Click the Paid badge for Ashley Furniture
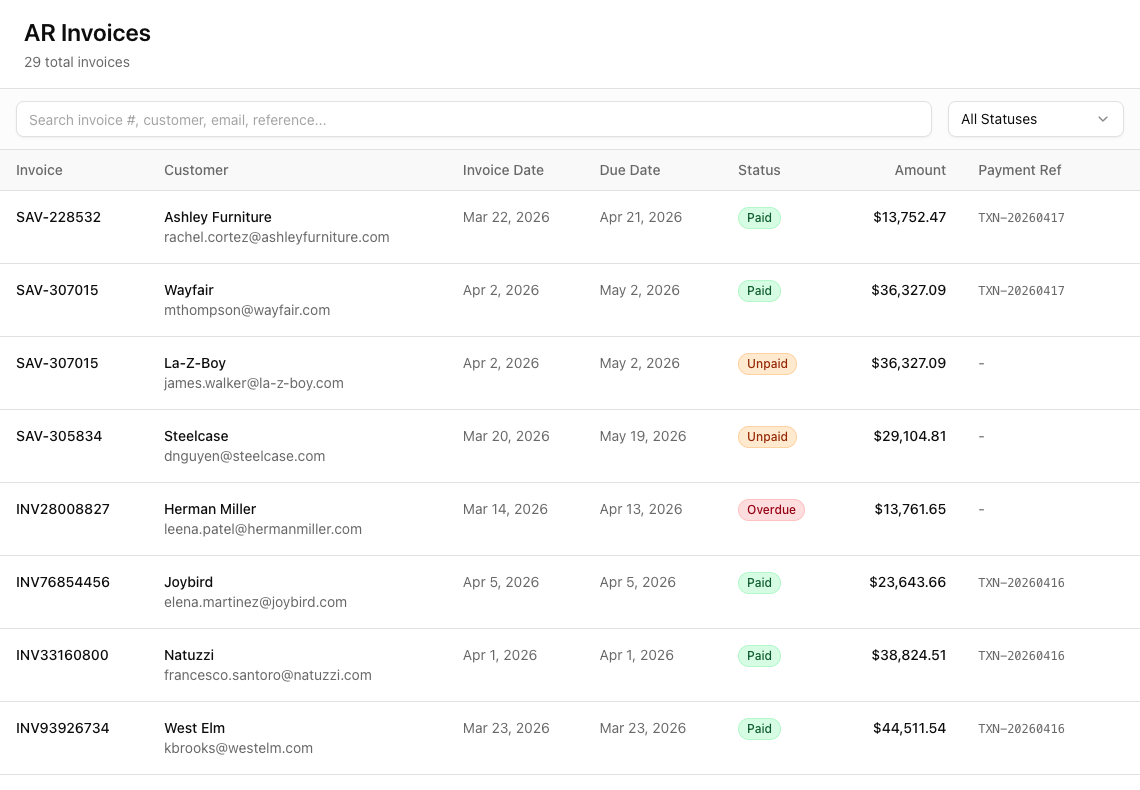Image resolution: width=1140 pixels, height=790 pixels. point(759,218)
